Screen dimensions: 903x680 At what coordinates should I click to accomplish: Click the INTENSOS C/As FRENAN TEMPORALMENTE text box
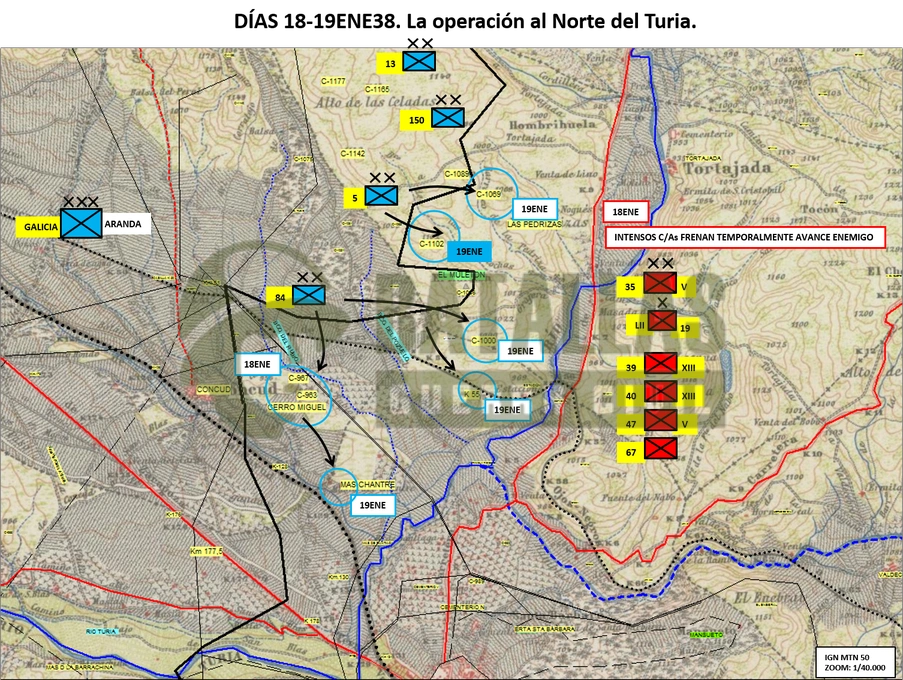coord(745,237)
